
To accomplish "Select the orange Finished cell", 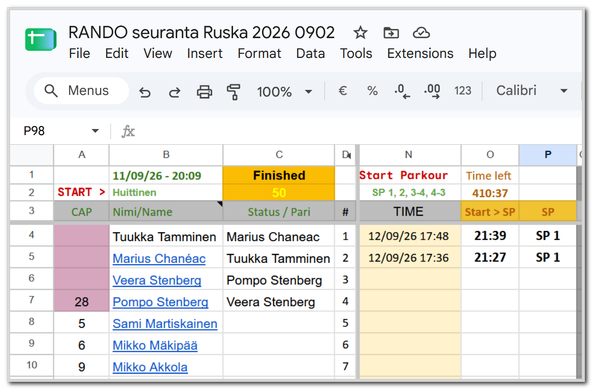I will click(x=279, y=175).
